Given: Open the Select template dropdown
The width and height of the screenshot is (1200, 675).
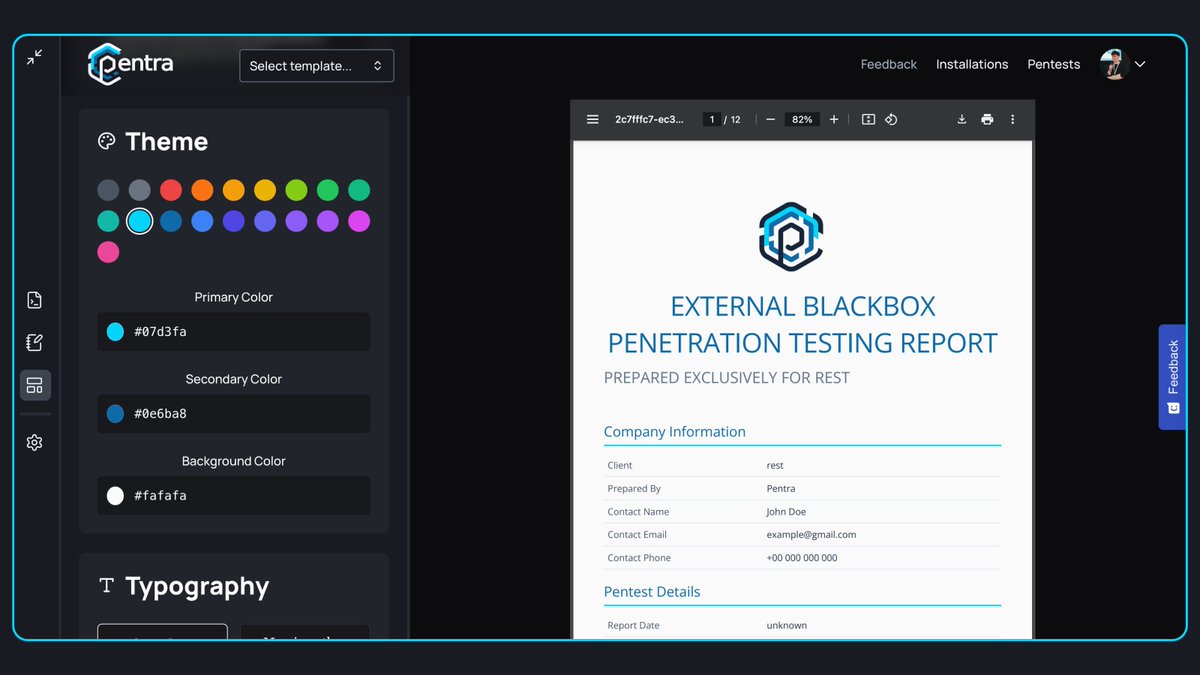Looking at the screenshot, I should point(317,66).
